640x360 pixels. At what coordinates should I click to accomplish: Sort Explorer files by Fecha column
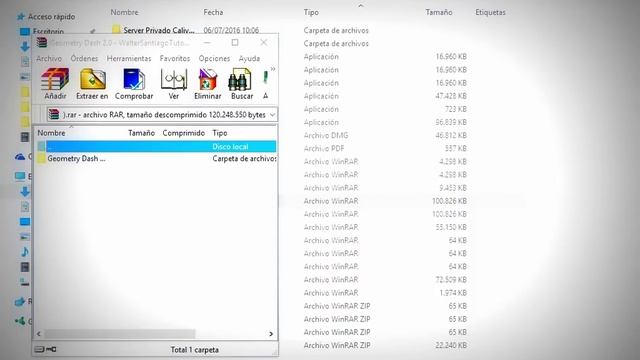(213, 12)
